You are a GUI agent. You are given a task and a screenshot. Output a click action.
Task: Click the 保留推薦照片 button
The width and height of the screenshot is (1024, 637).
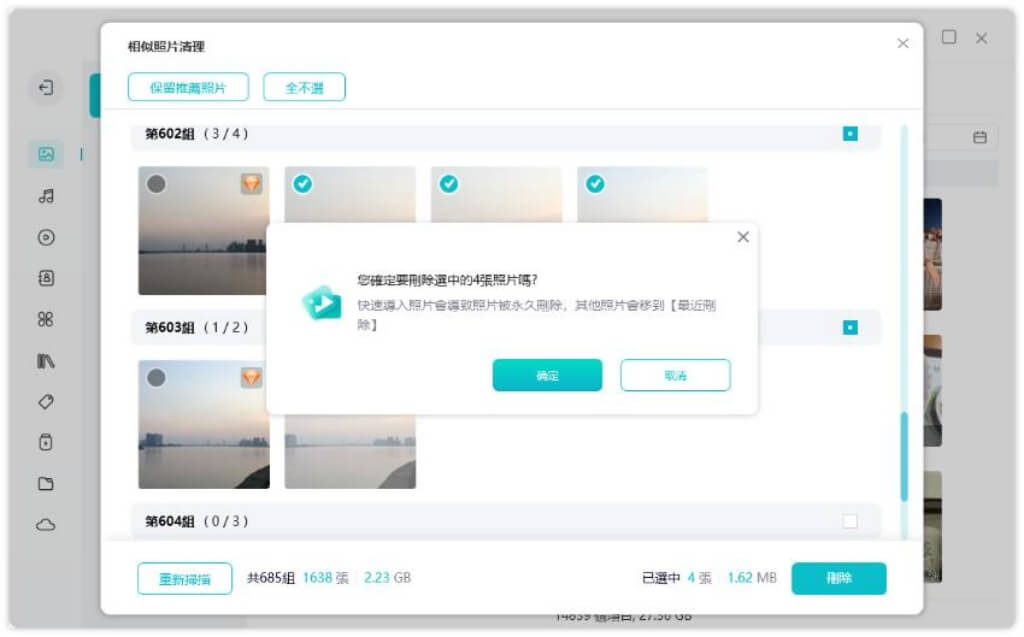click(x=187, y=87)
